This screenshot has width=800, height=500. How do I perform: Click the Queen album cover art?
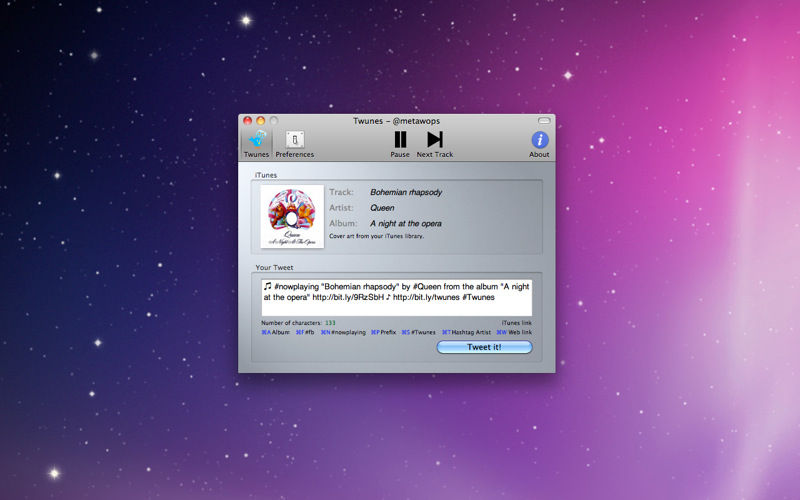(x=292, y=216)
